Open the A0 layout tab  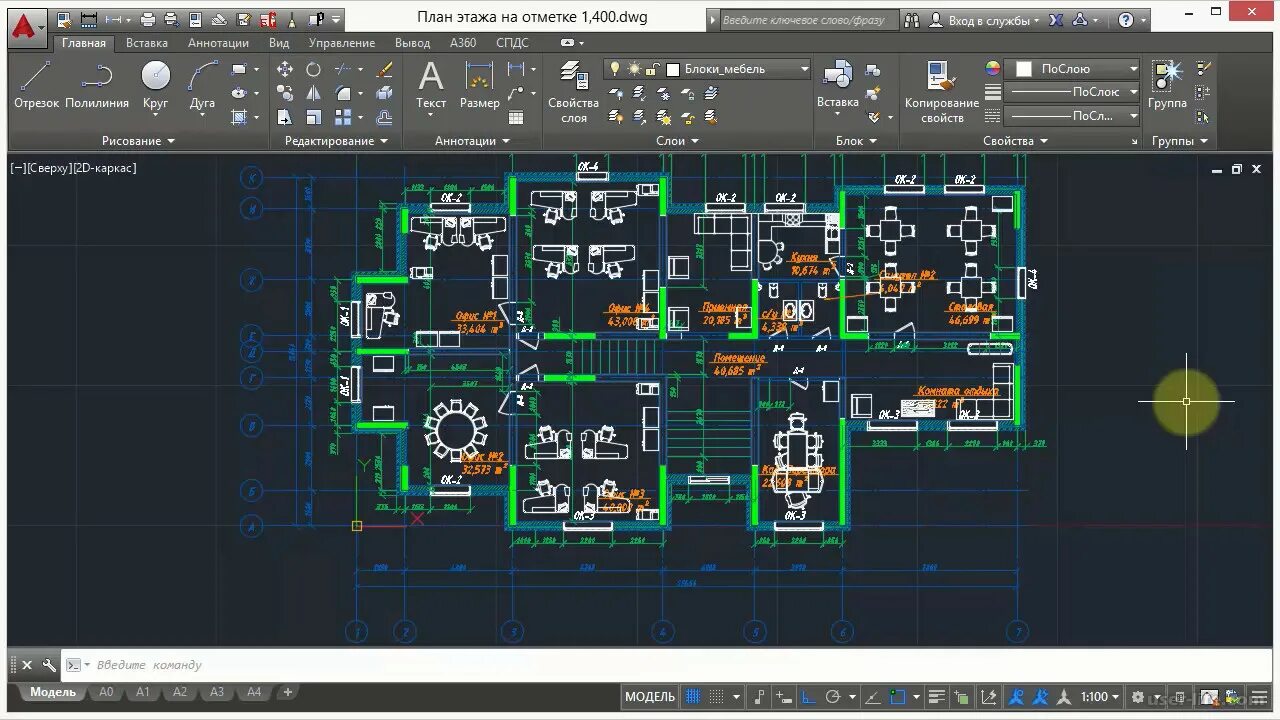tap(106, 692)
